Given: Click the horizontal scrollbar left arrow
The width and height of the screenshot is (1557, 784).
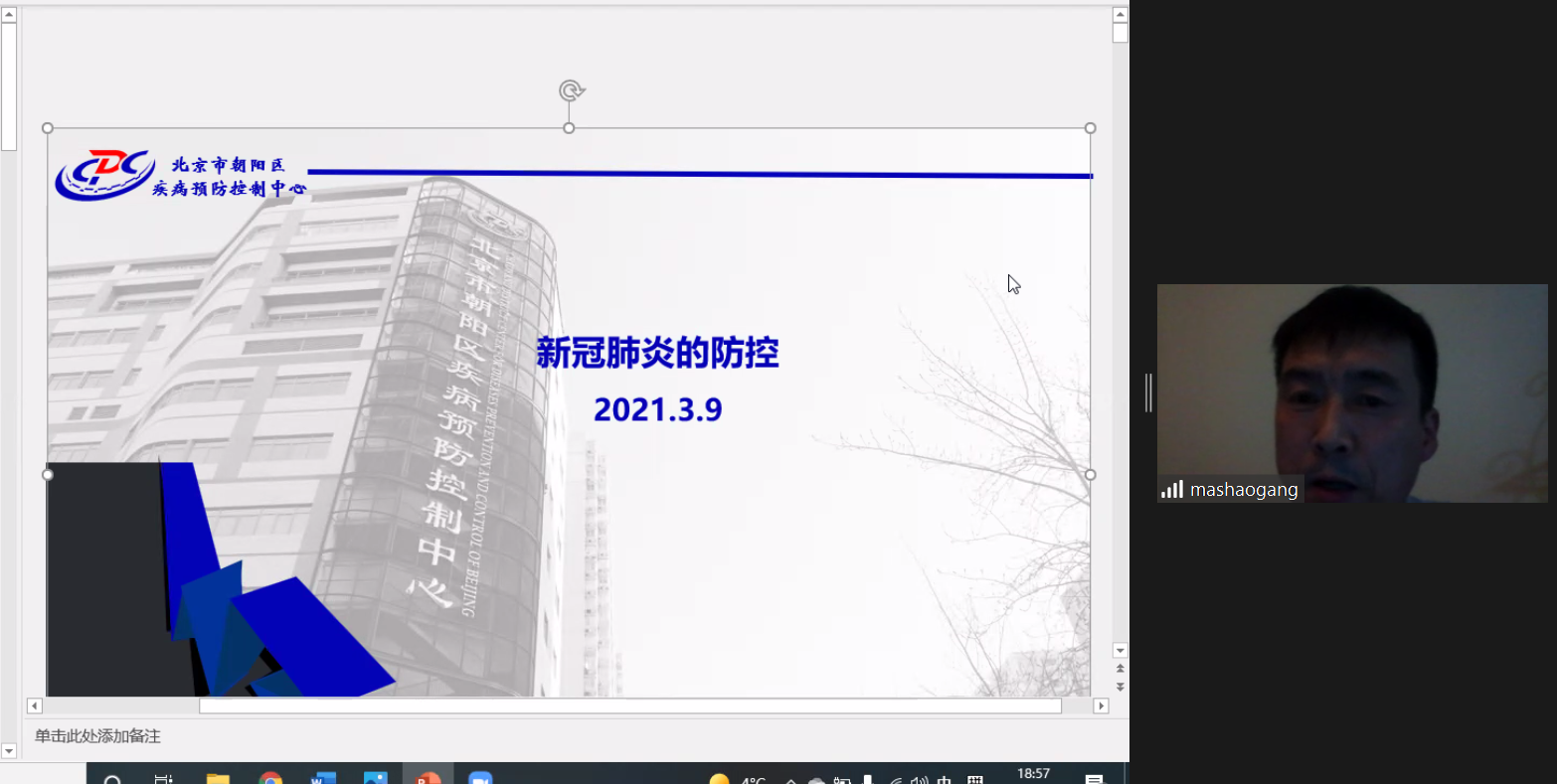Looking at the screenshot, I should pyautogui.click(x=35, y=706).
